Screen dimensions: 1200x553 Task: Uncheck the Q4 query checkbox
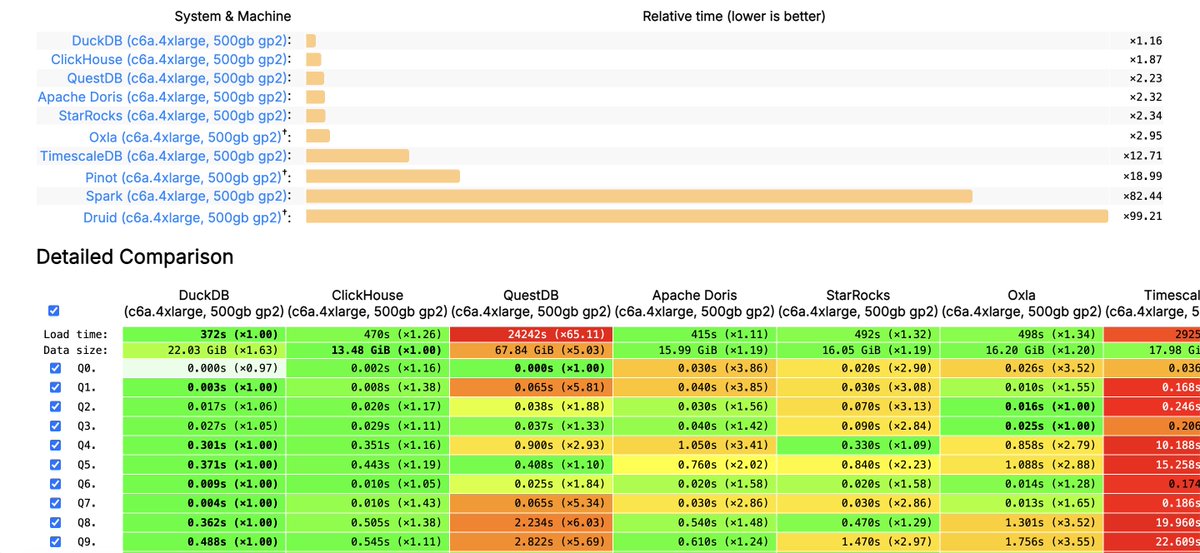(55, 444)
